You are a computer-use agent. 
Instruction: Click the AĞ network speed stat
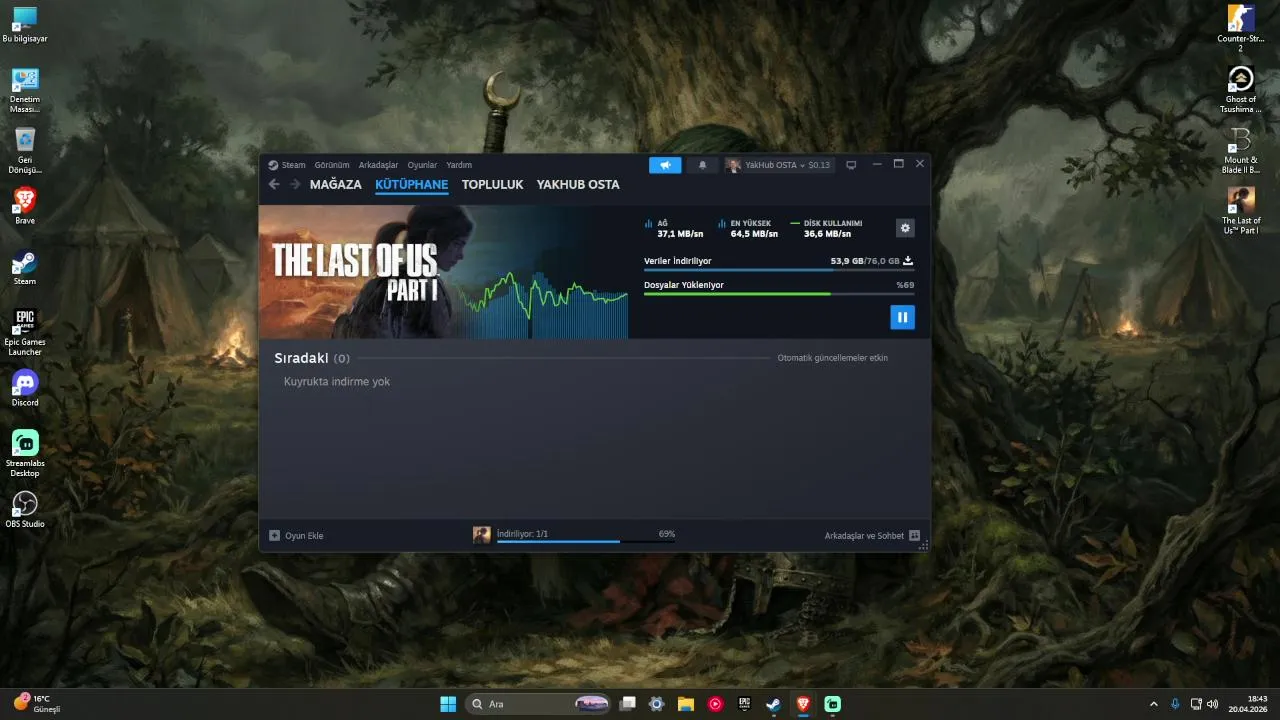tap(674, 228)
